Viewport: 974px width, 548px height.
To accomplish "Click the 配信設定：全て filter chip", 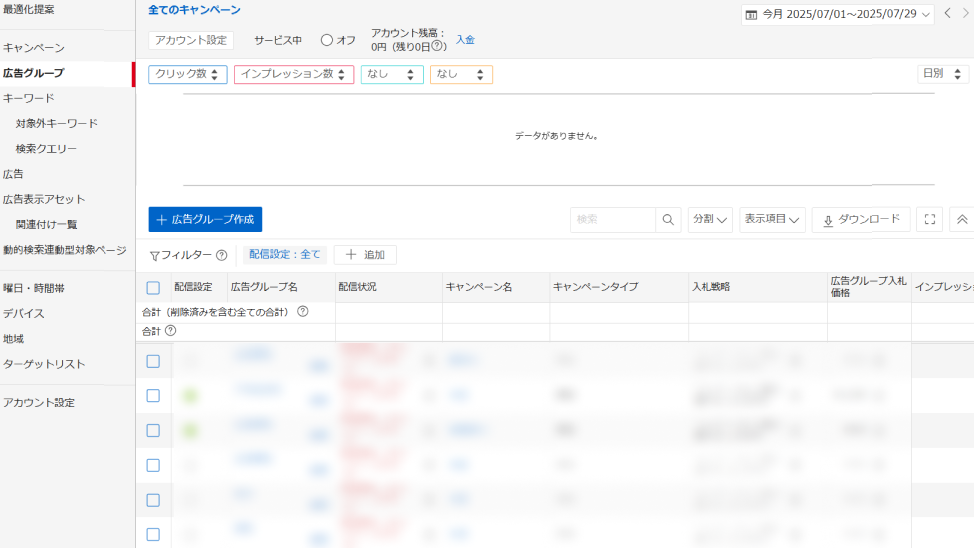I will point(284,255).
